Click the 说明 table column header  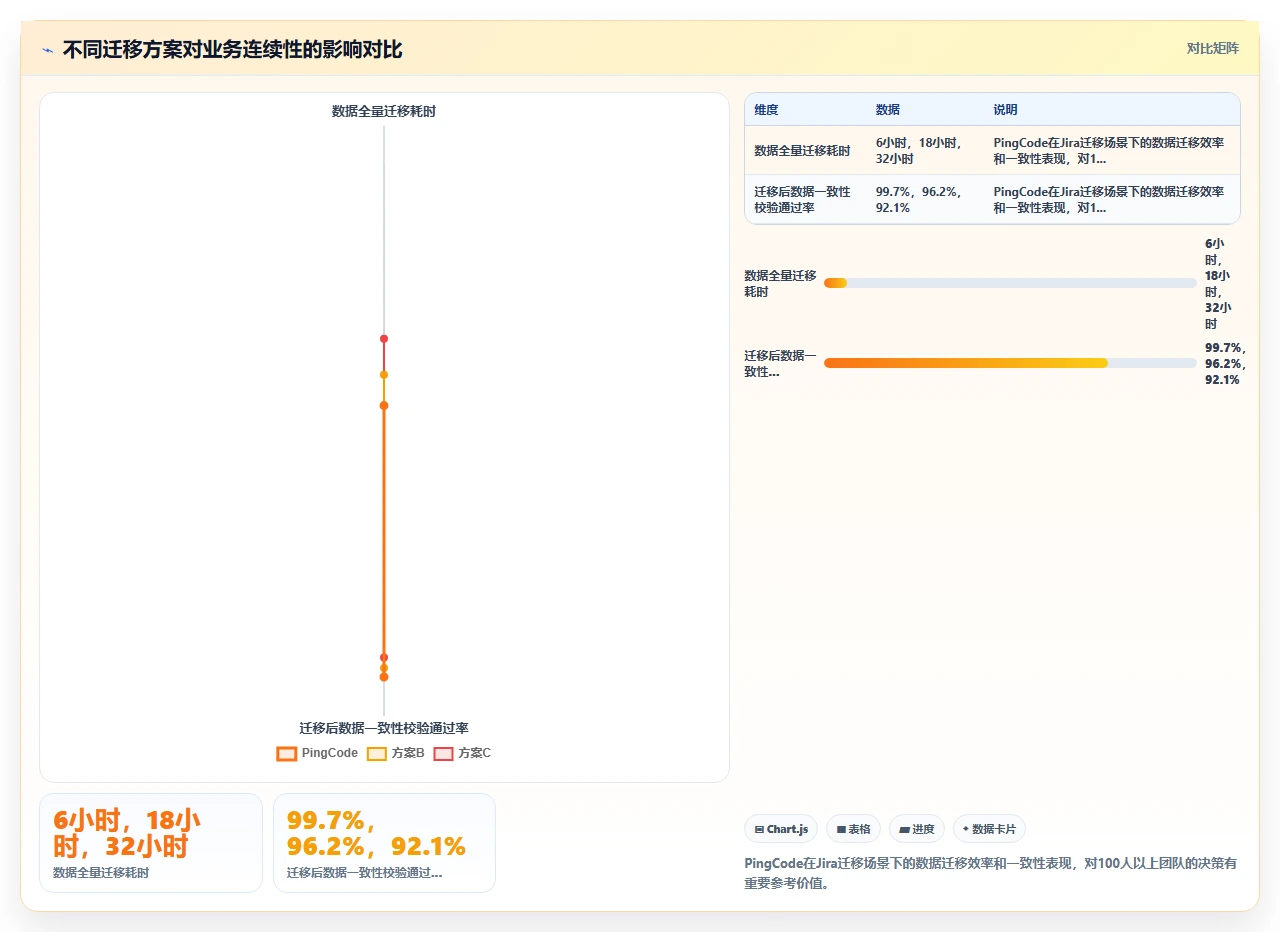[1005, 110]
